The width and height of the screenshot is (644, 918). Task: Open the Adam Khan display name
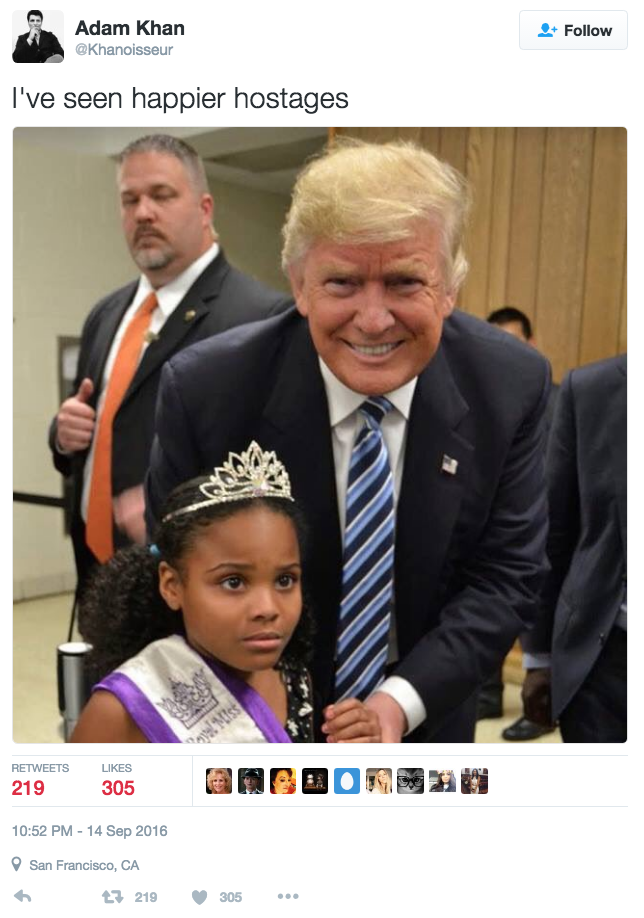(x=130, y=28)
